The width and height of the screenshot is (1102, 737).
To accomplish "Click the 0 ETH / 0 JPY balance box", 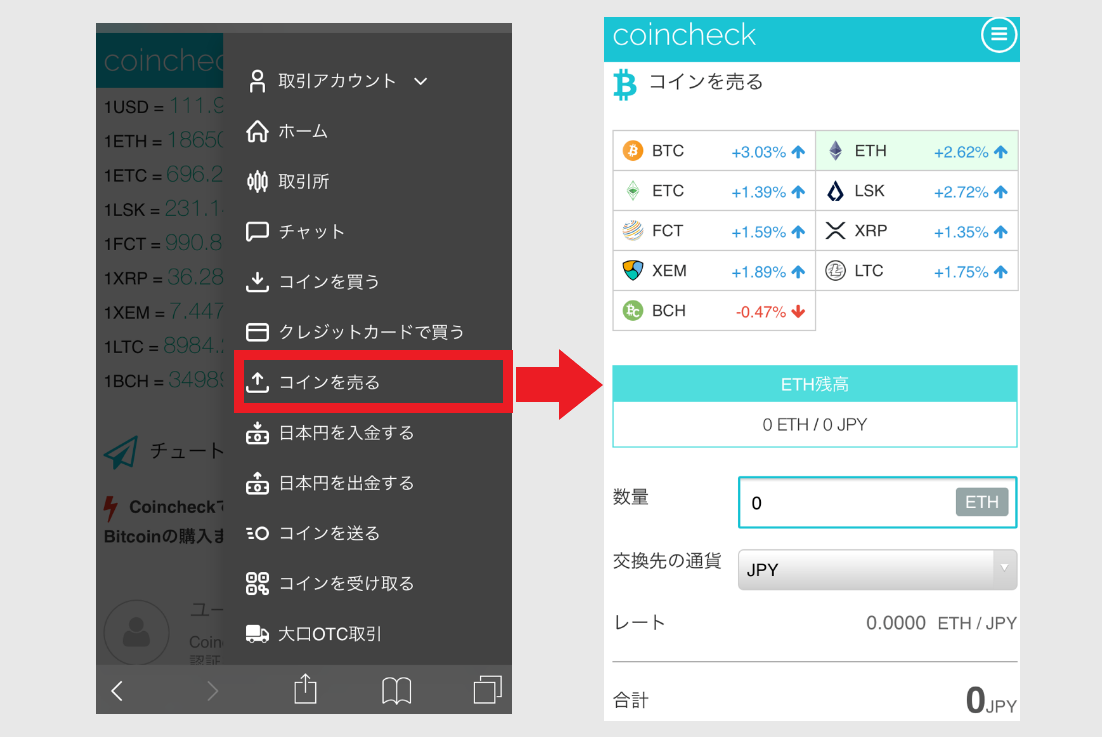I will (x=815, y=424).
